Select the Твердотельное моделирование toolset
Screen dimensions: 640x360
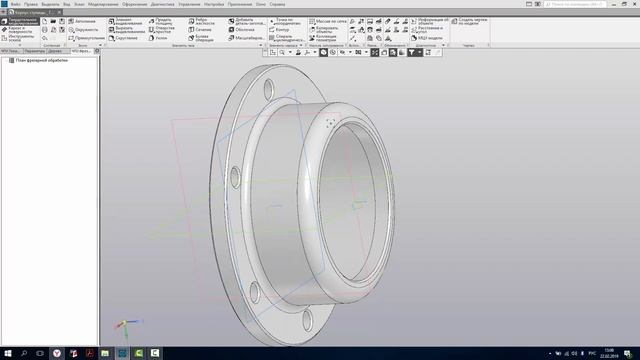pyautogui.click(x=20, y=21)
